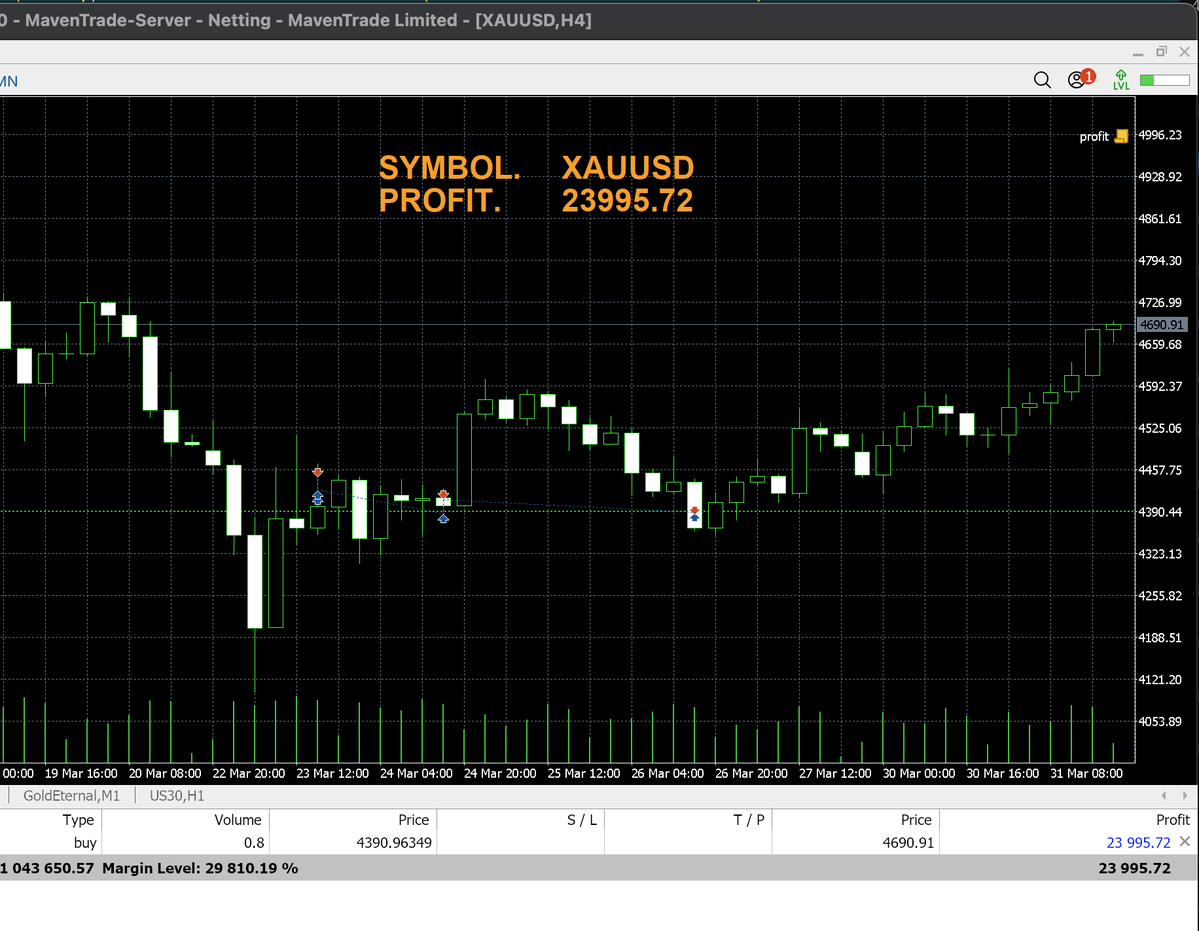The width and height of the screenshot is (1199, 931).
Task: Switch to the US30,H1 chart tab
Action: (x=177, y=795)
